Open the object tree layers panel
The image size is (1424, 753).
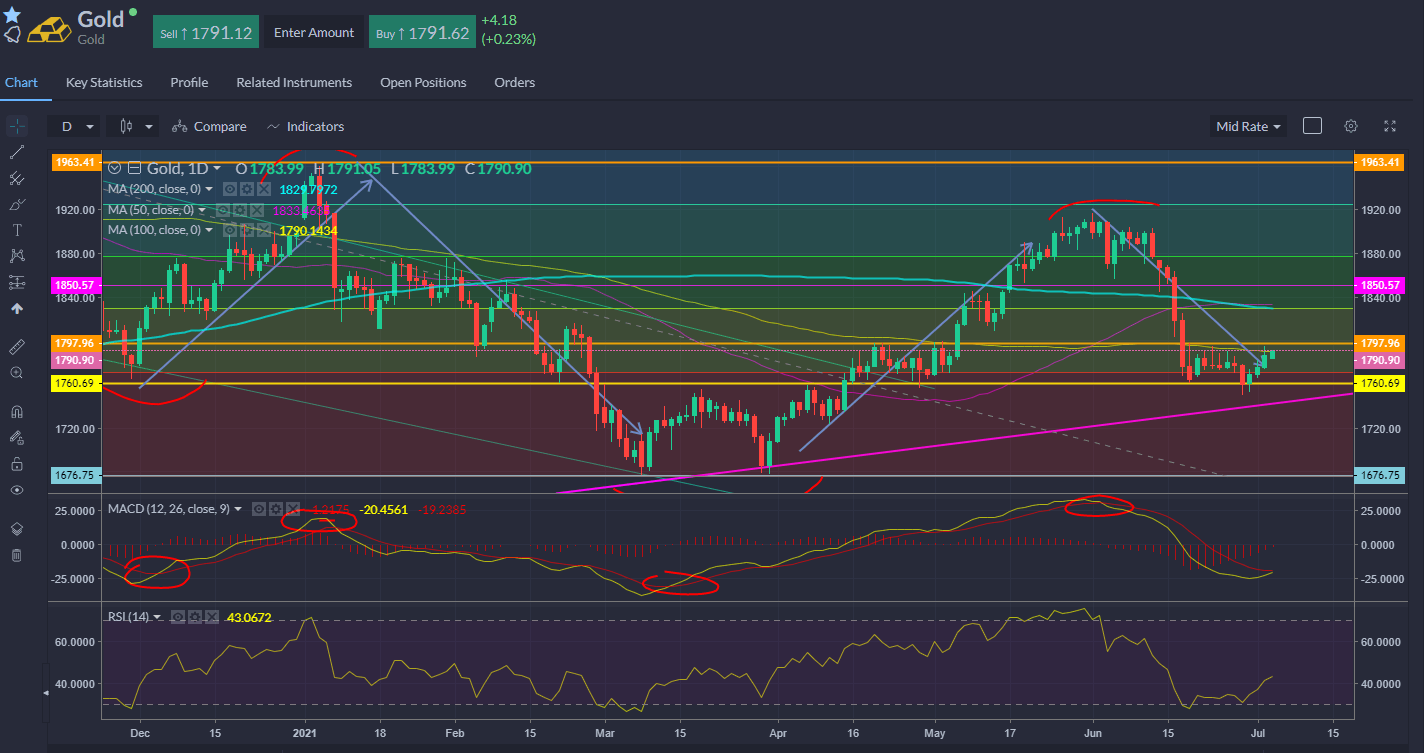(x=16, y=528)
